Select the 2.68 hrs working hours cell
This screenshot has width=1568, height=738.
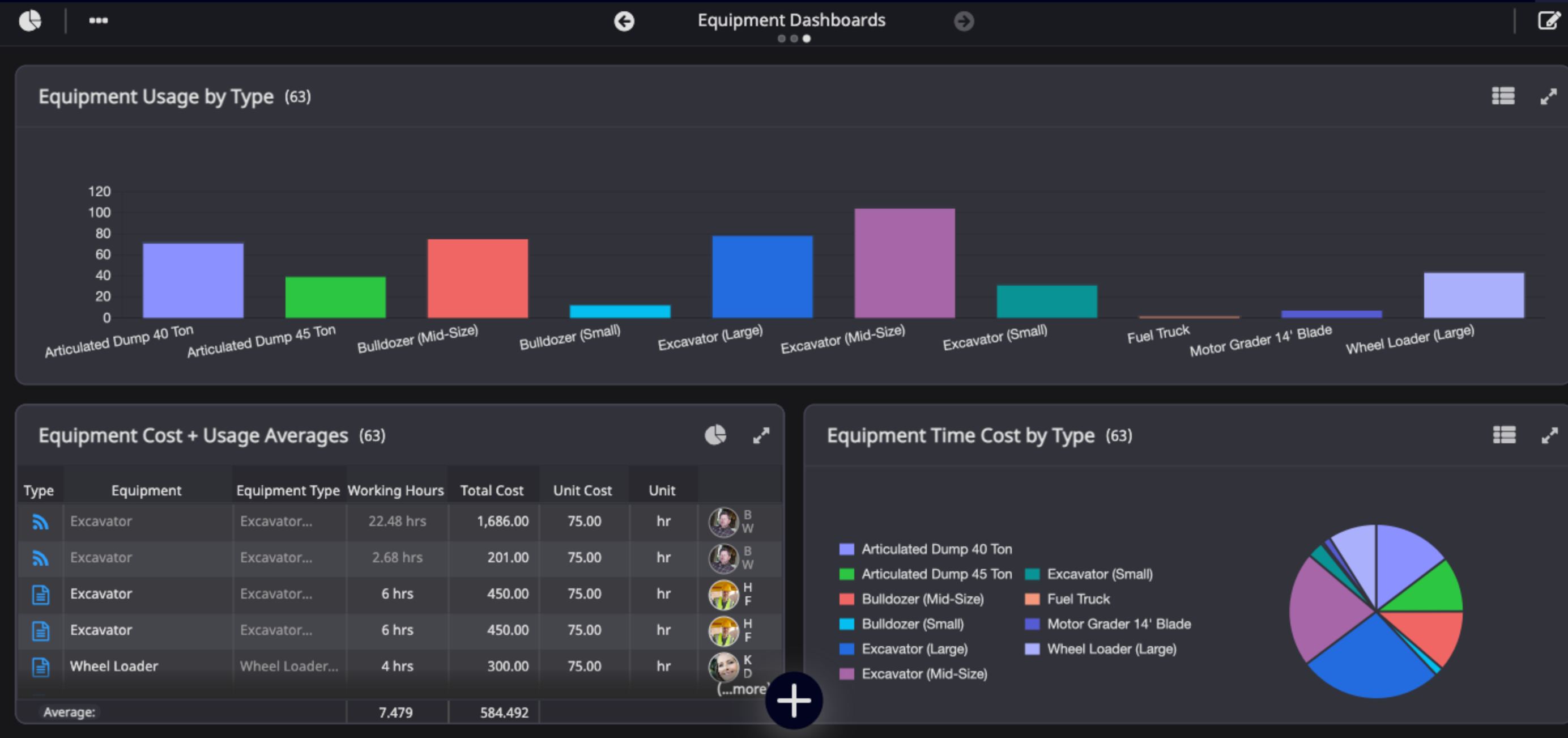397,557
